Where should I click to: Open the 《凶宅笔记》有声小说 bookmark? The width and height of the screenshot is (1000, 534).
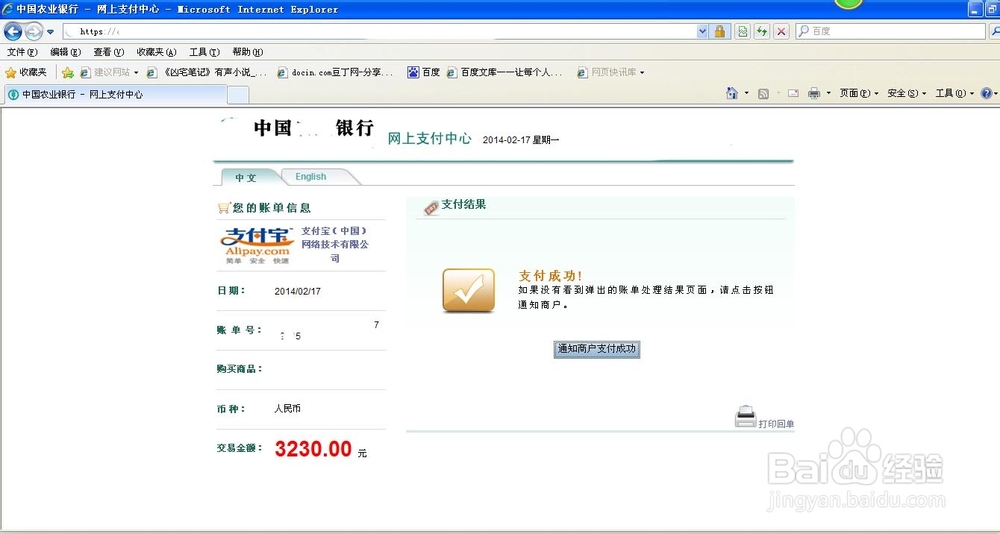click(x=207, y=73)
